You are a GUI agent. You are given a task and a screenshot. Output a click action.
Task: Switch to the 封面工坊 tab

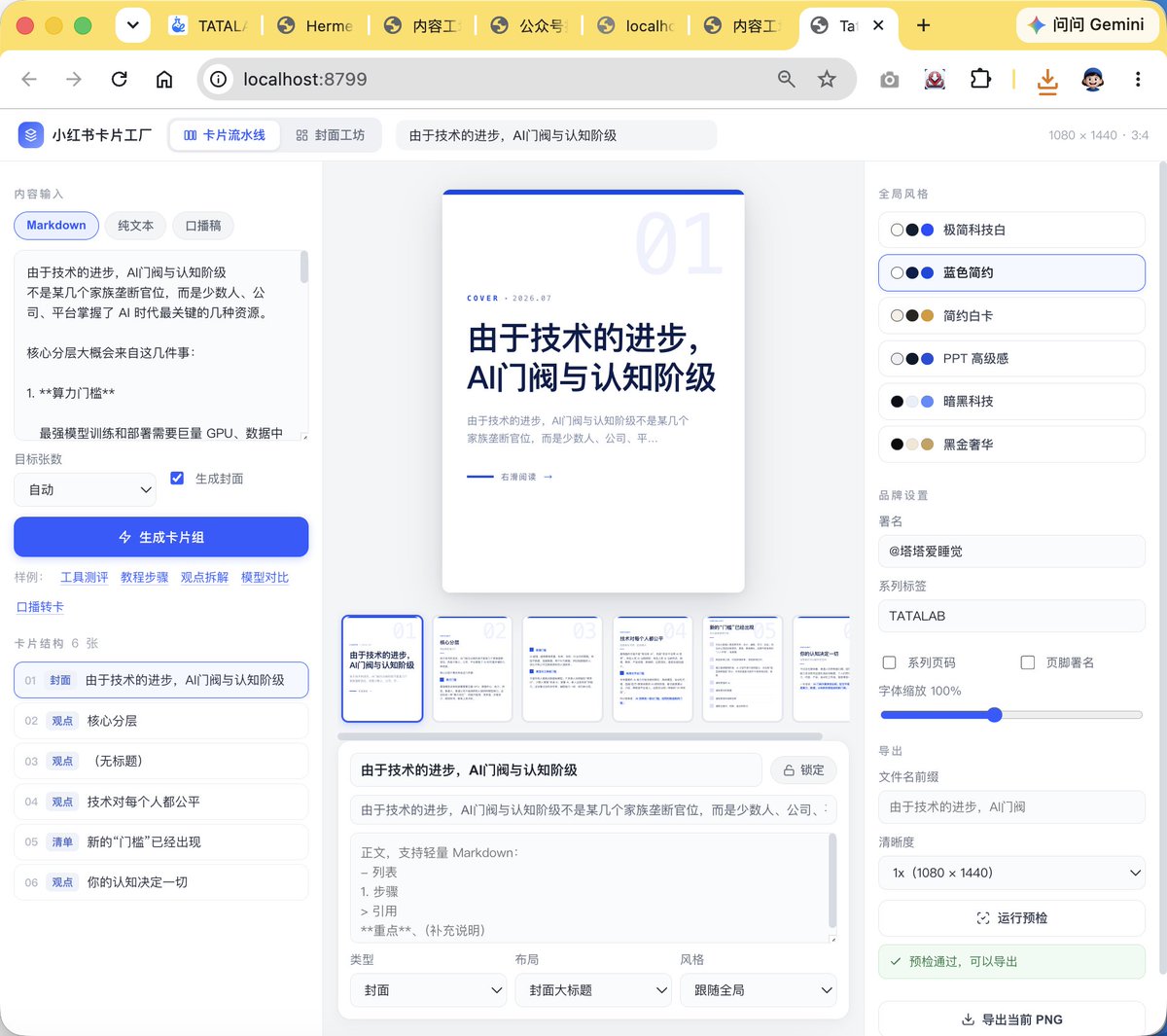[x=331, y=135]
